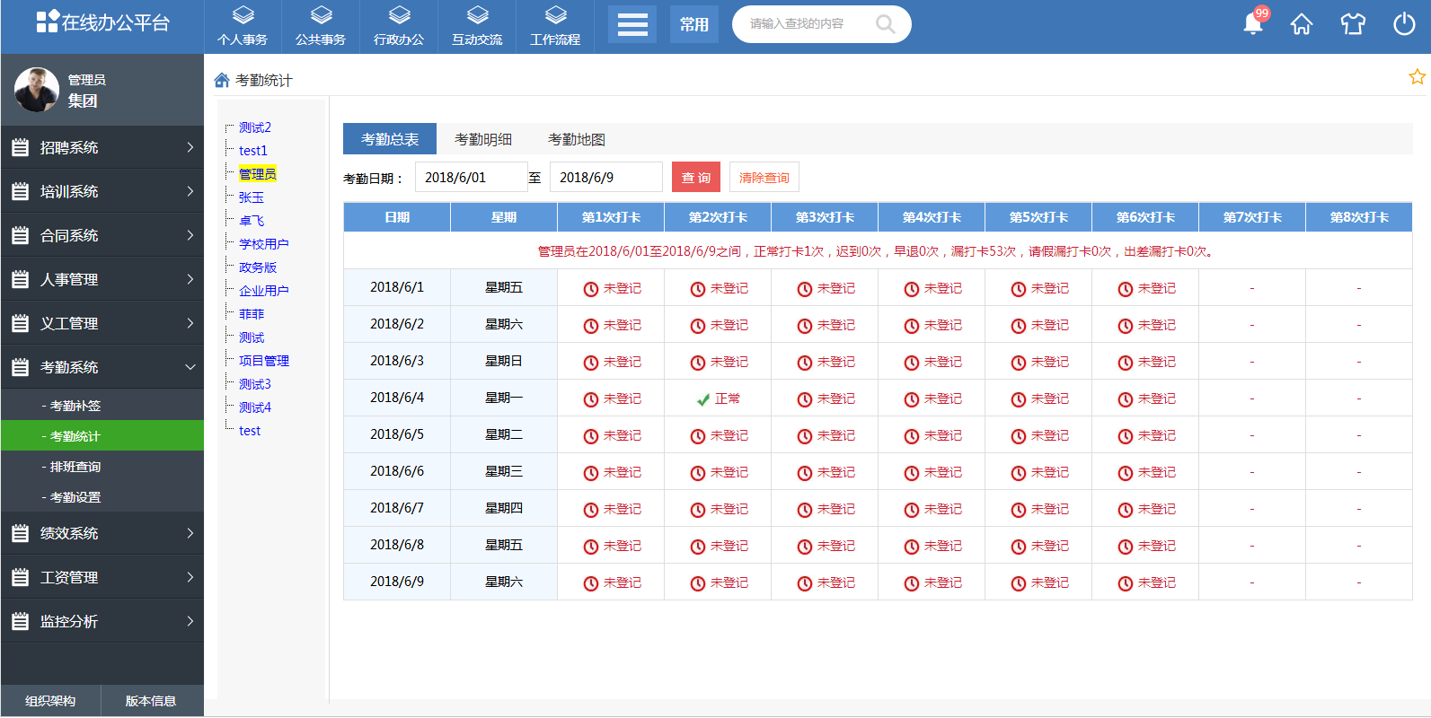Open the 行政办公 module icon
The image size is (1431, 718).
[398, 25]
